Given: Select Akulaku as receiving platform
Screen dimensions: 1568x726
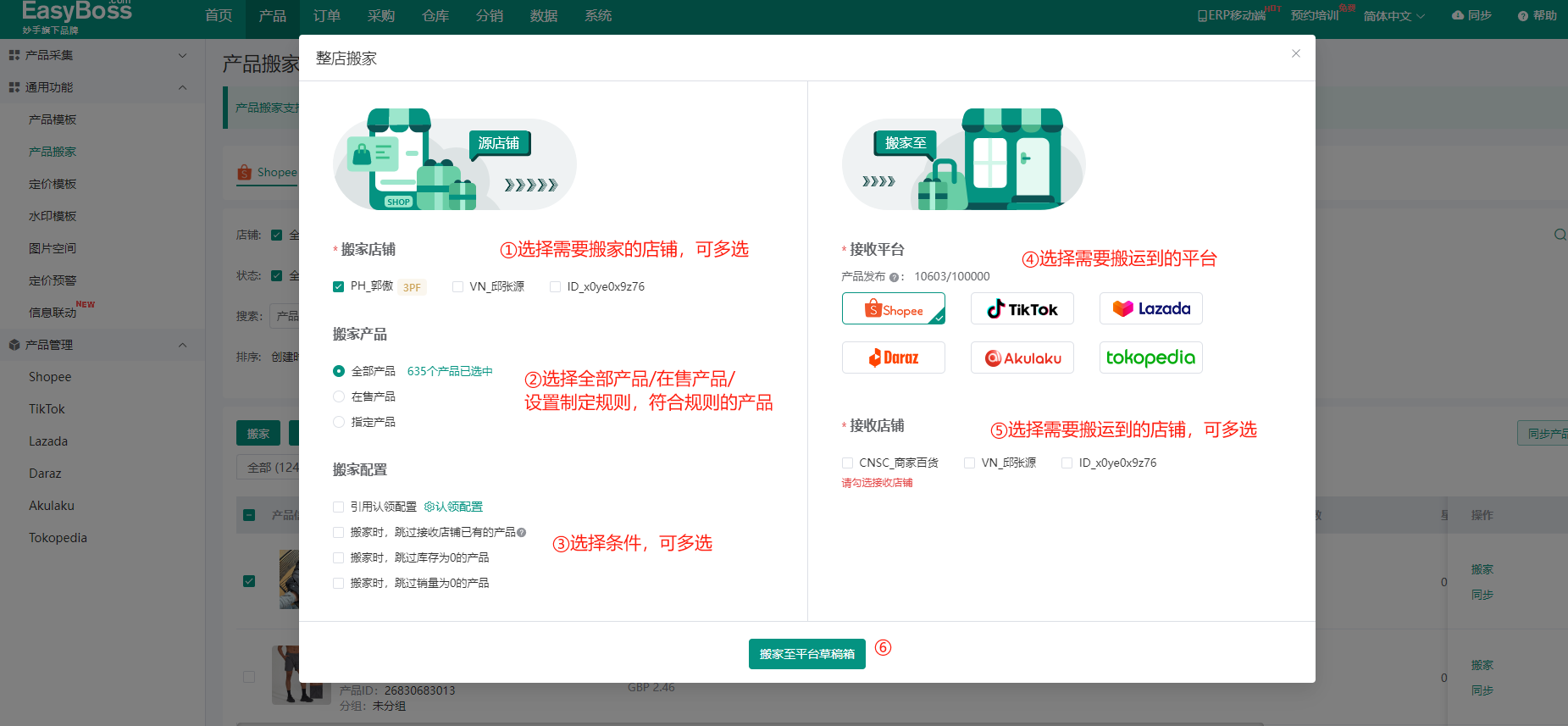Looking at the screenshot, I should click(1022, 357).
